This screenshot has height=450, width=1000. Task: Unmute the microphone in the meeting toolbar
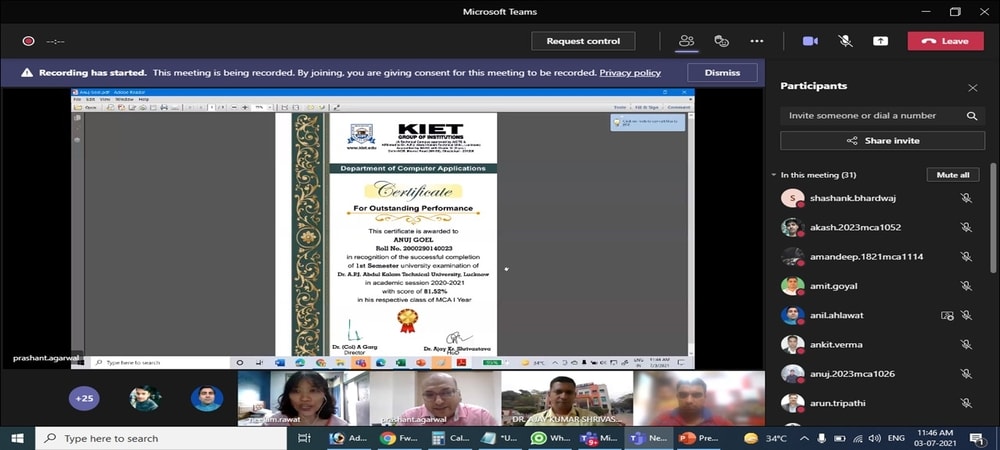pyautogui.click(x=845, y=41)
